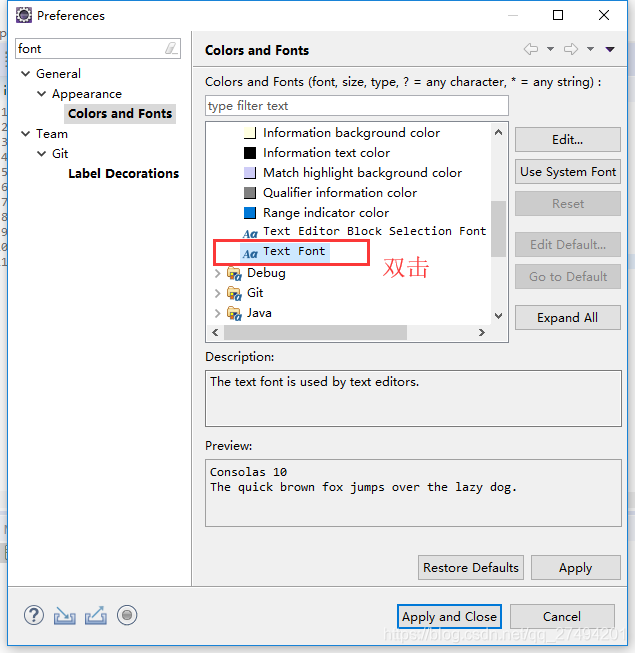Click the Expand All button
Screen dimensions: 635x653
pyautogui.click(x=568, y=318)
